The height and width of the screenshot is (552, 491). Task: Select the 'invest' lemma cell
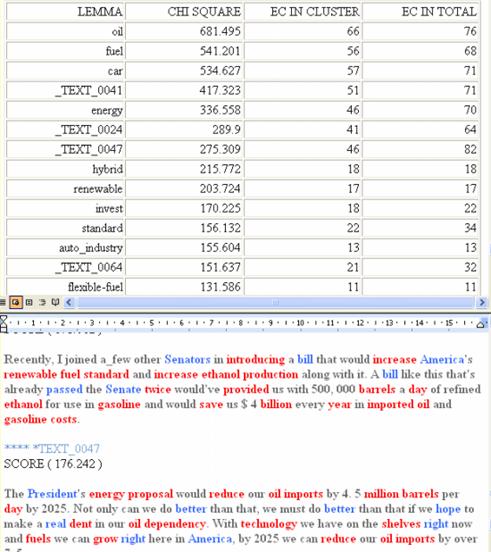66,209
